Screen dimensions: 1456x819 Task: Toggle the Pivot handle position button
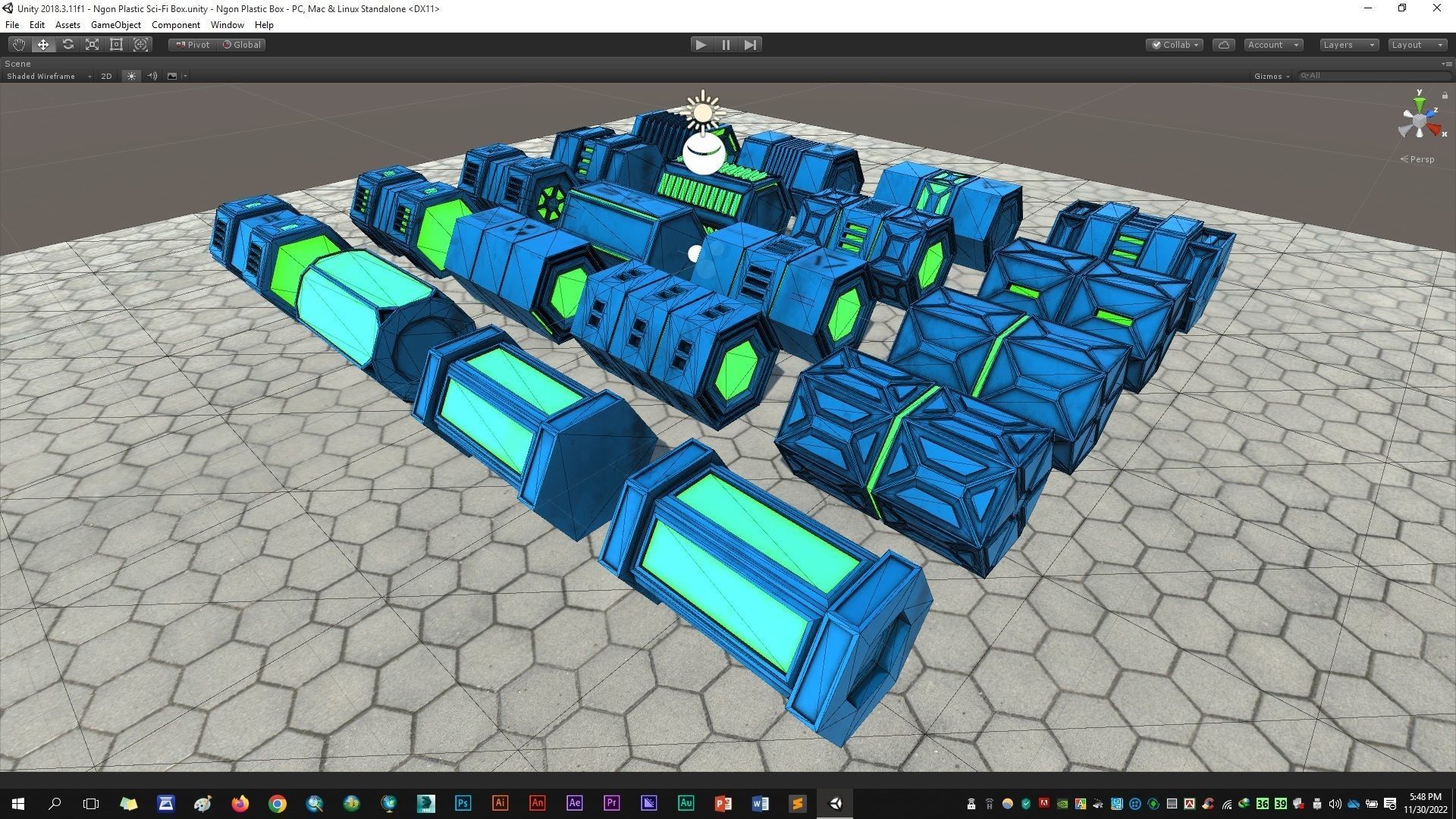pyautogui.click(x=193, y=45)
